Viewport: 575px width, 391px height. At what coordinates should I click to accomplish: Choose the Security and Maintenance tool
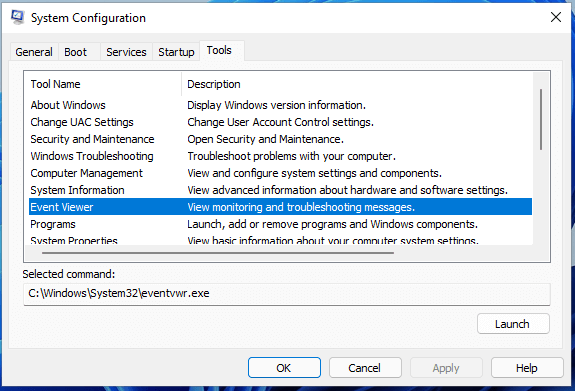(x=281, y=139)
